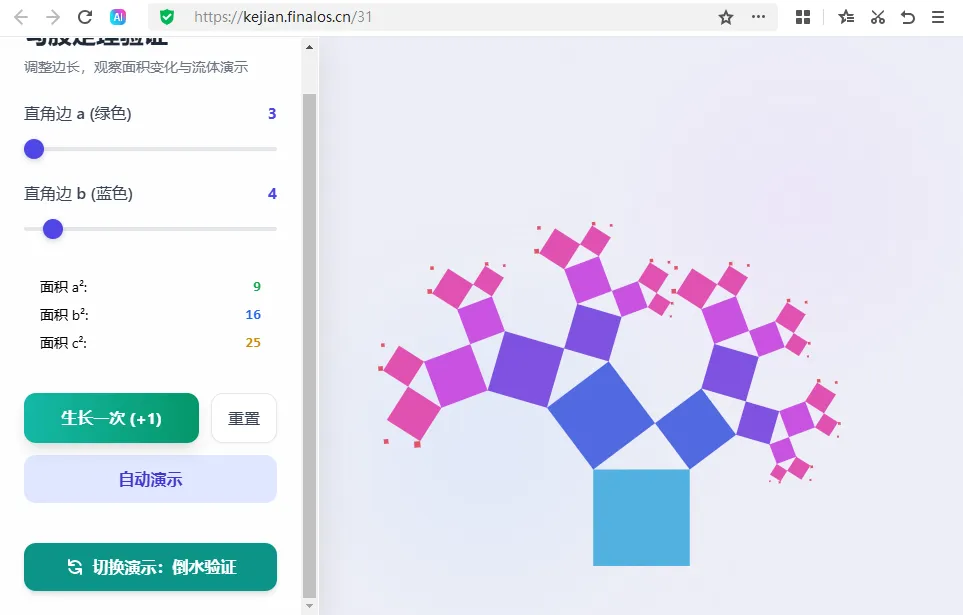Go back to the previous page
963x615 pixels.
[21, 17]
